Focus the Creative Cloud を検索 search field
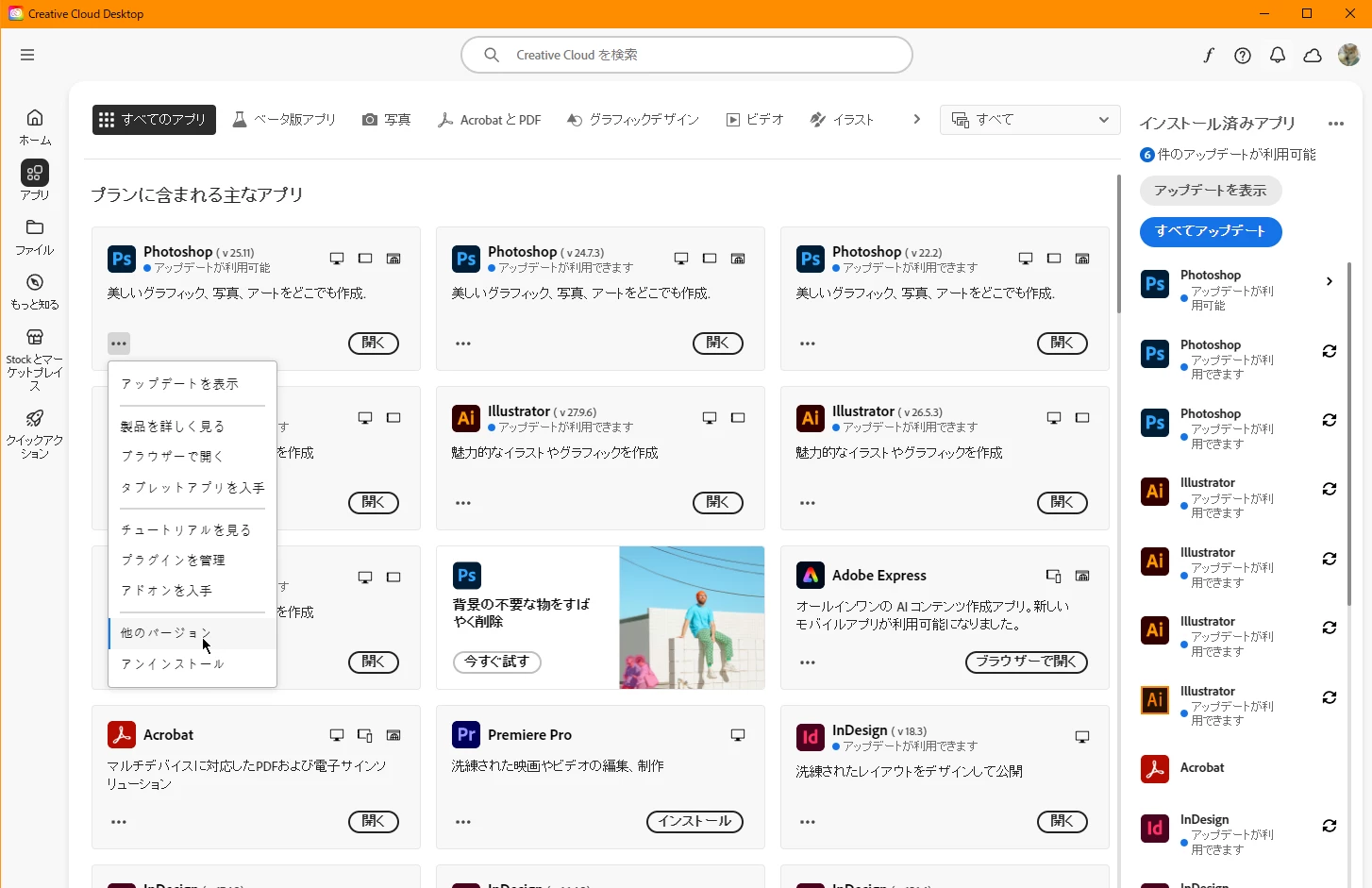The width and height of the screenshot is (1372, 888). point(687,55)
